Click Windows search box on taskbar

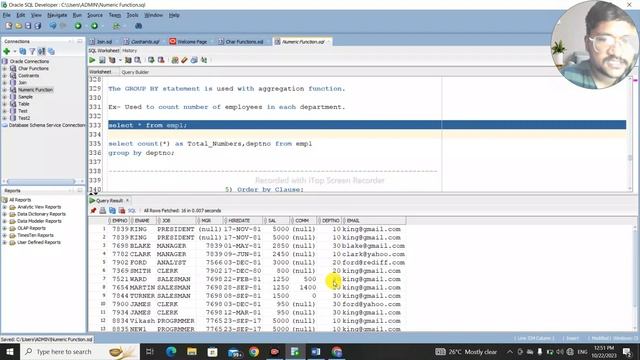80,351
